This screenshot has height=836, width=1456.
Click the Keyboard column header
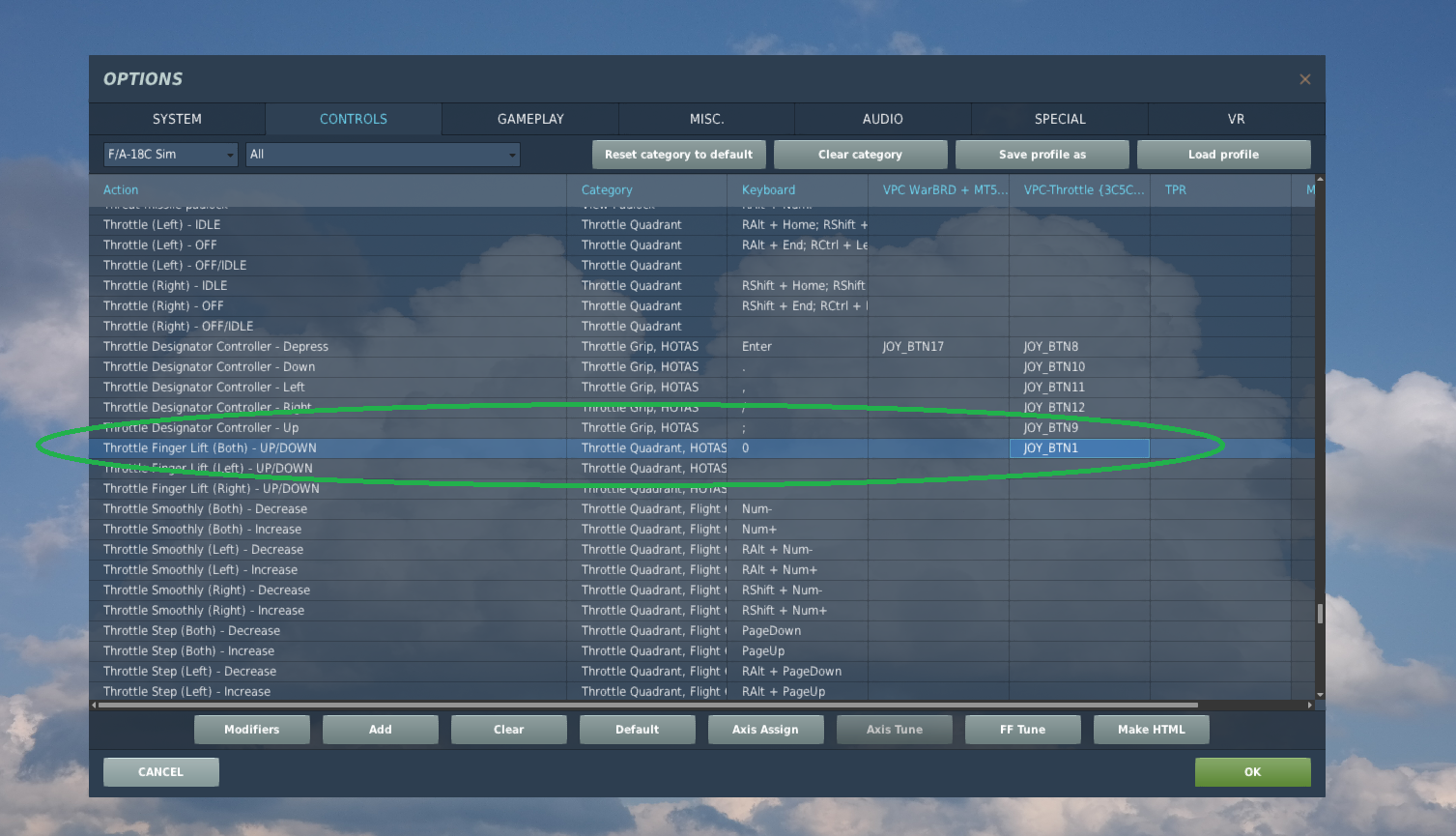pos(797,190)
